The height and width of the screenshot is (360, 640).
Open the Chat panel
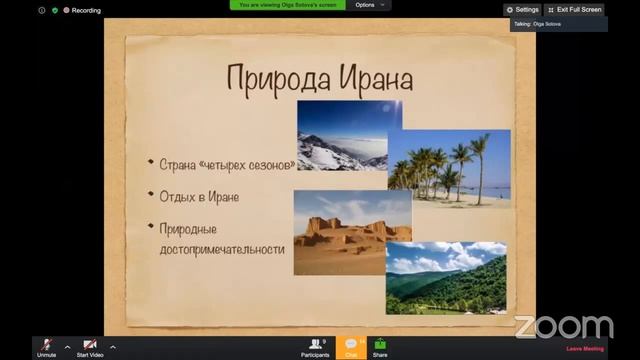point(351,348)
